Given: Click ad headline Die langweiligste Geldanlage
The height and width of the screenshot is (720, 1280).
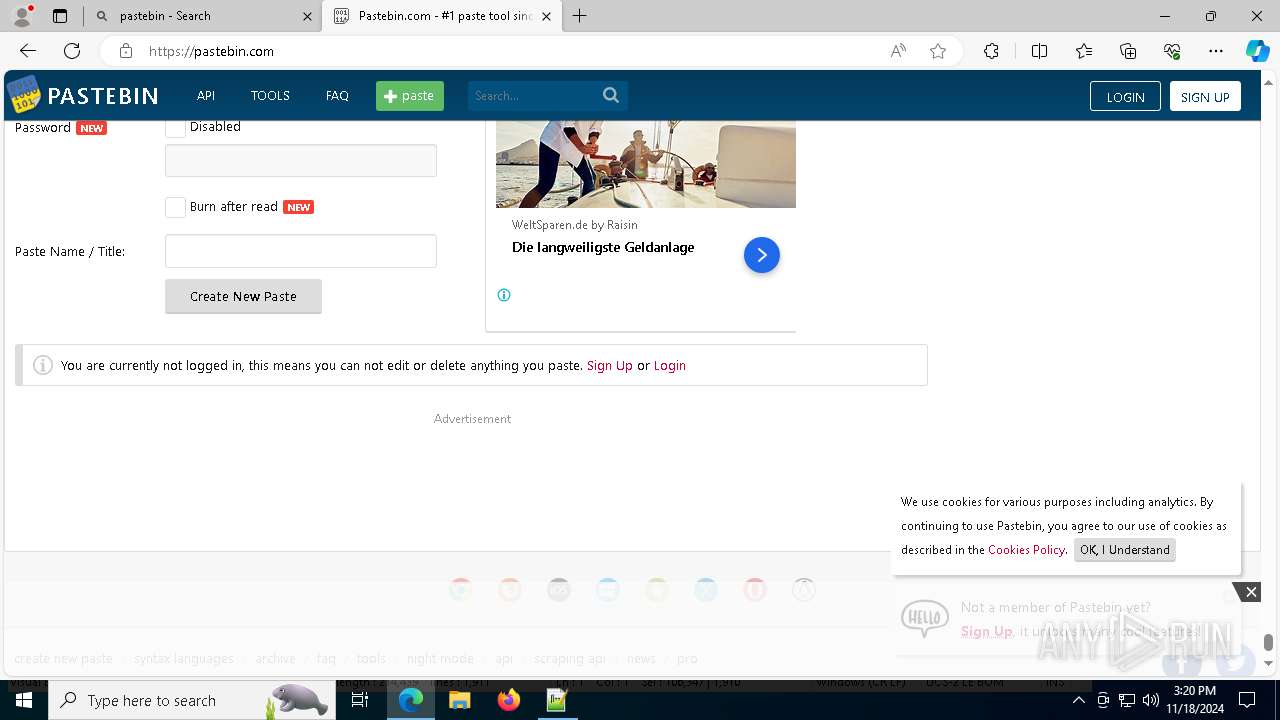Looking at the screenshot, I should (x=603, y=247).
